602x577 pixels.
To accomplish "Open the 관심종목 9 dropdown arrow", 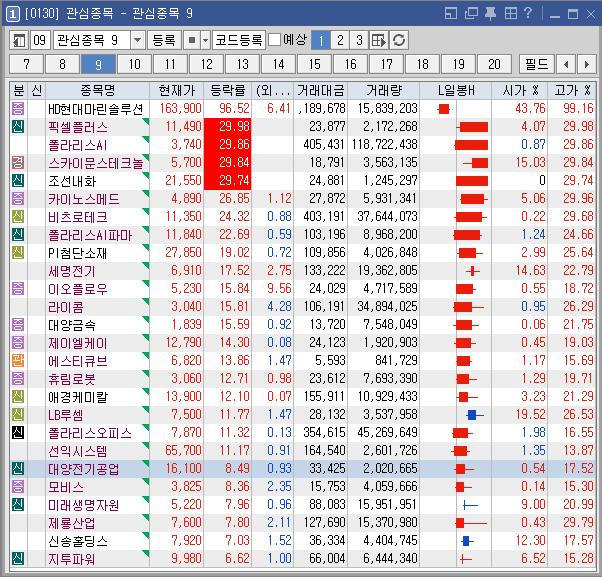I will click(137, 40).
